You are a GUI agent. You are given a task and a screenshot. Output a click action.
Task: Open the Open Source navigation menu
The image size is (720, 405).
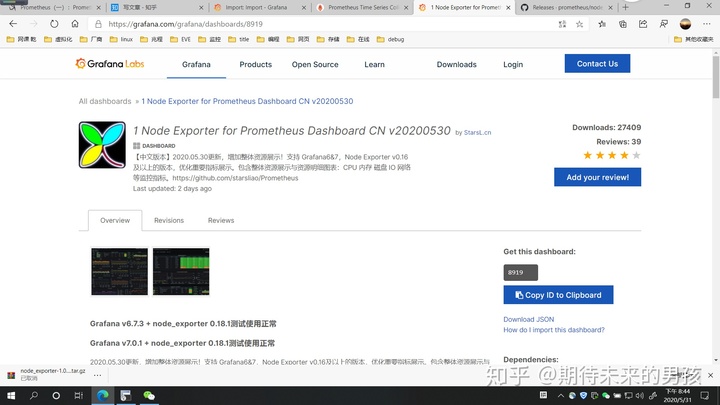(315, 64)
